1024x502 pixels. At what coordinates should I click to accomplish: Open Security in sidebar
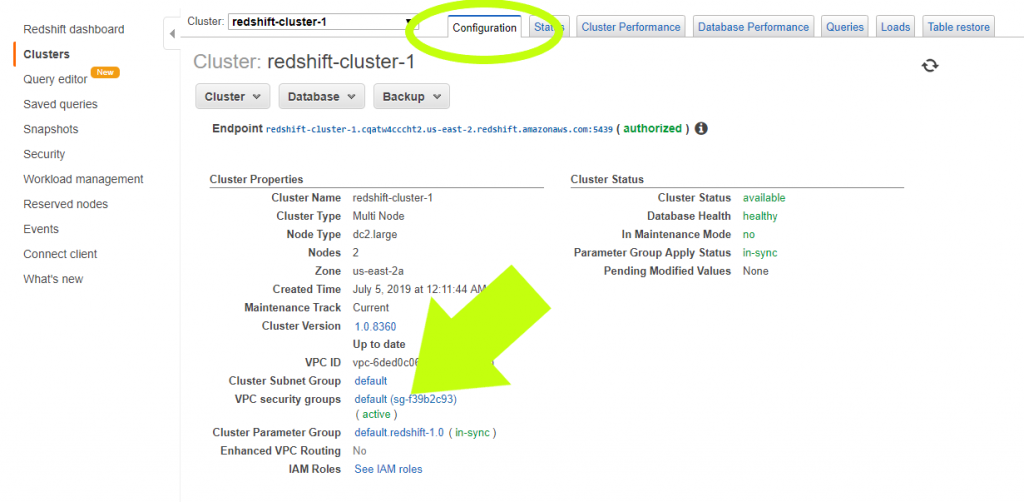44,154
